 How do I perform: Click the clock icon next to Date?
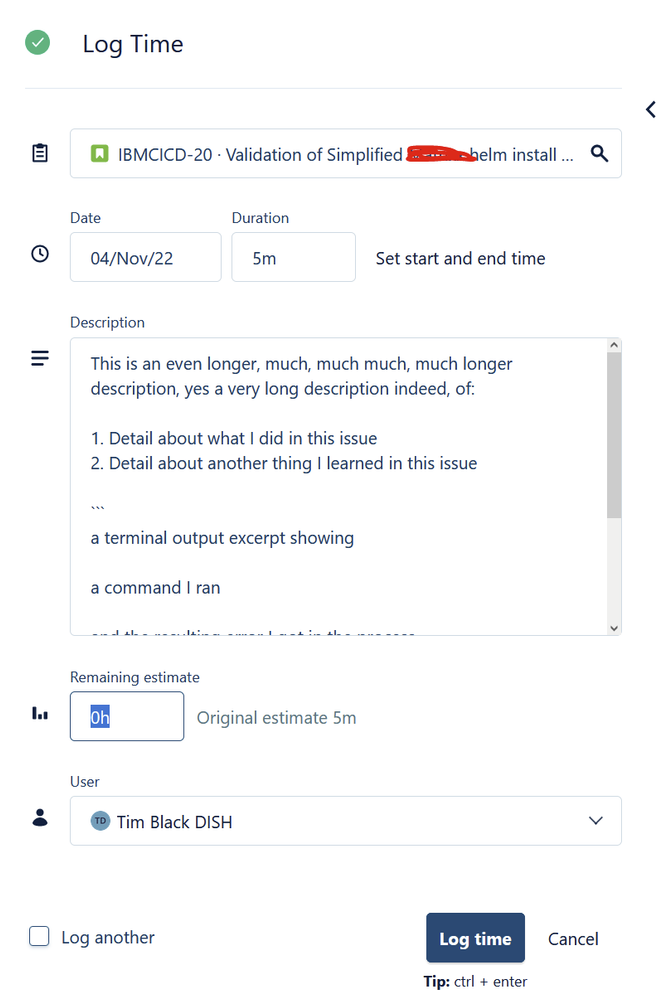coord(40,254)
